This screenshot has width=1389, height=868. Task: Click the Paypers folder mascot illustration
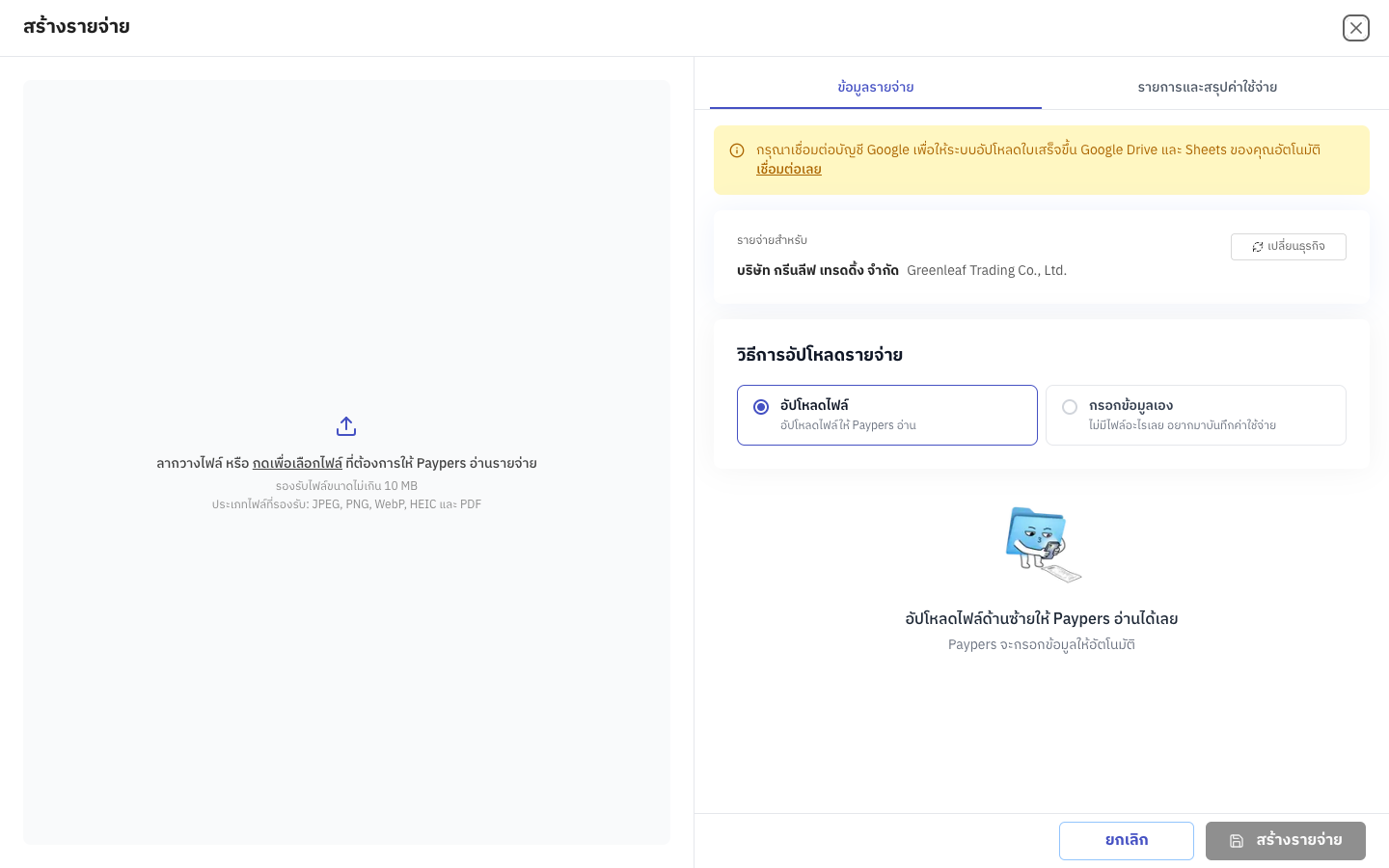pos(1042,544)
